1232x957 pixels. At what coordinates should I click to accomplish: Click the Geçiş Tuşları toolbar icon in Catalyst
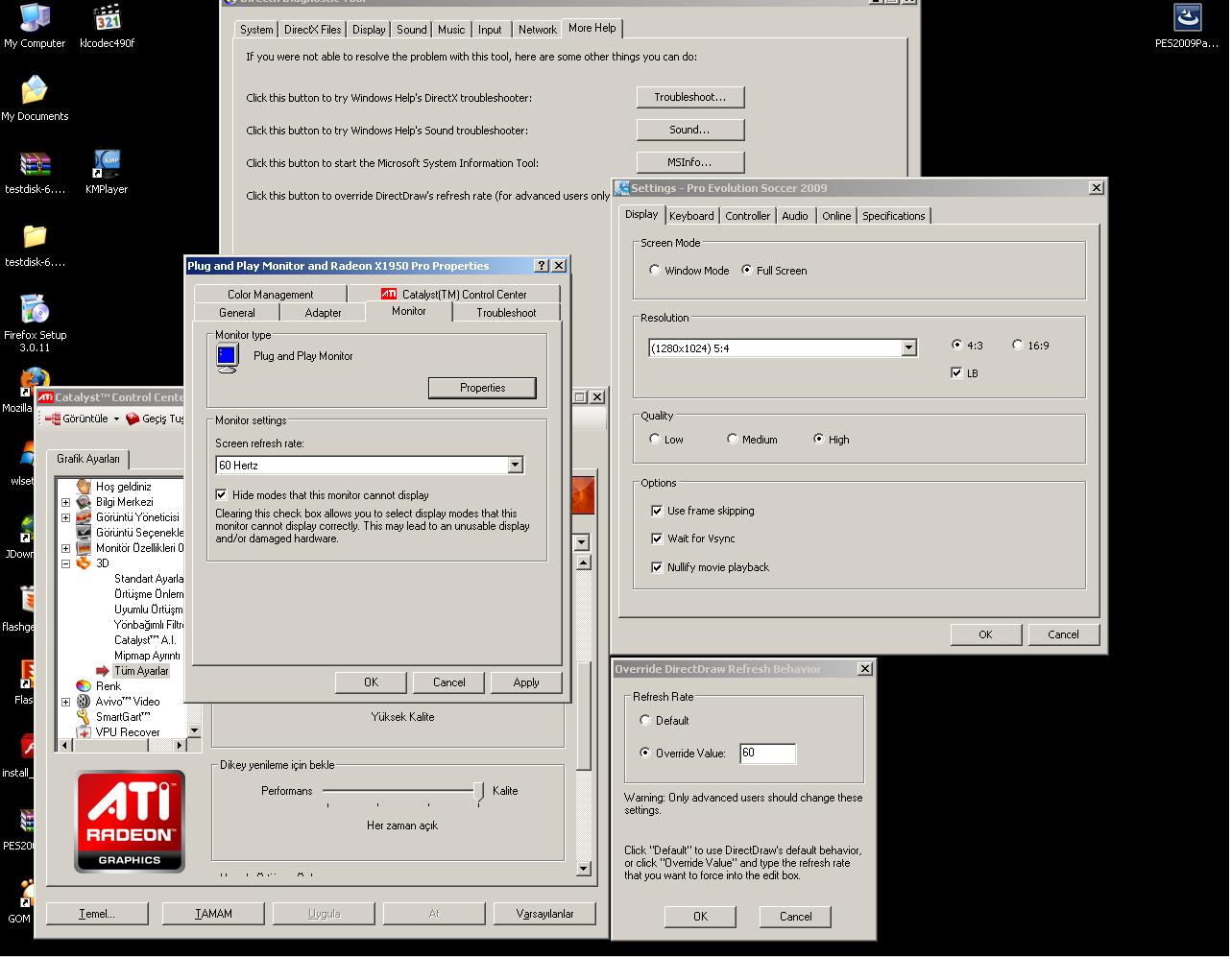point(133,419)
